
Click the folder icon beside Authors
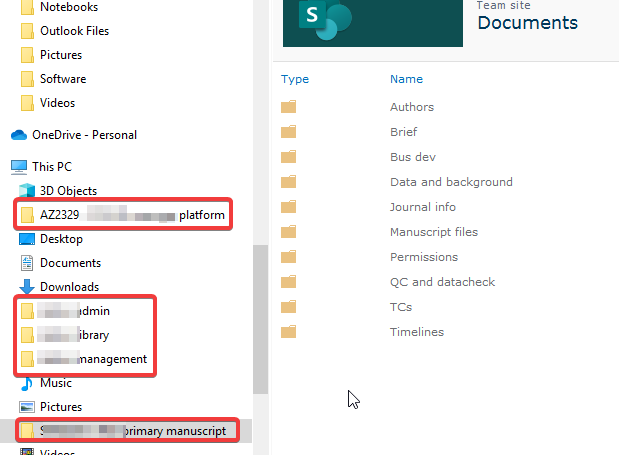tap(289, 107)
